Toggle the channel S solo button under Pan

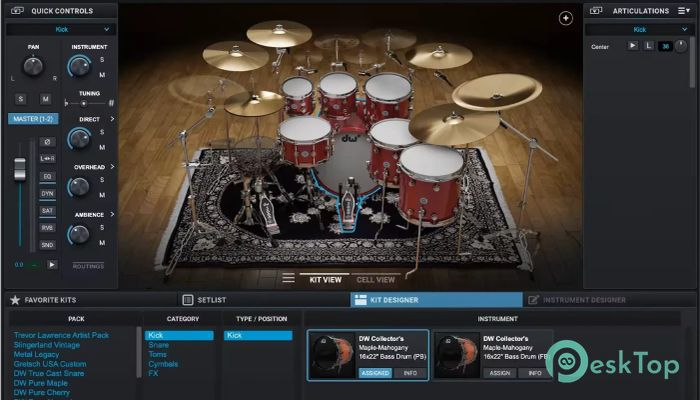click(x=21, y=99)
